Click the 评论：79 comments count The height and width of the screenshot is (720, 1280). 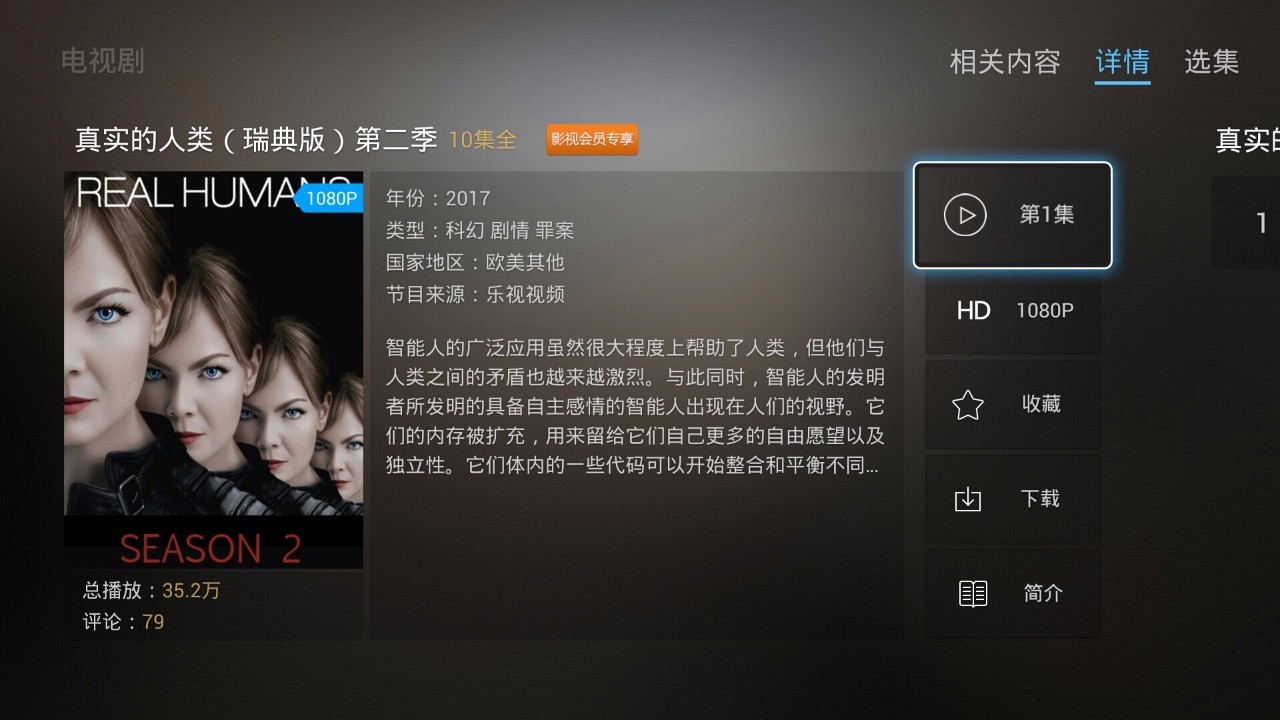pos(123,622)
